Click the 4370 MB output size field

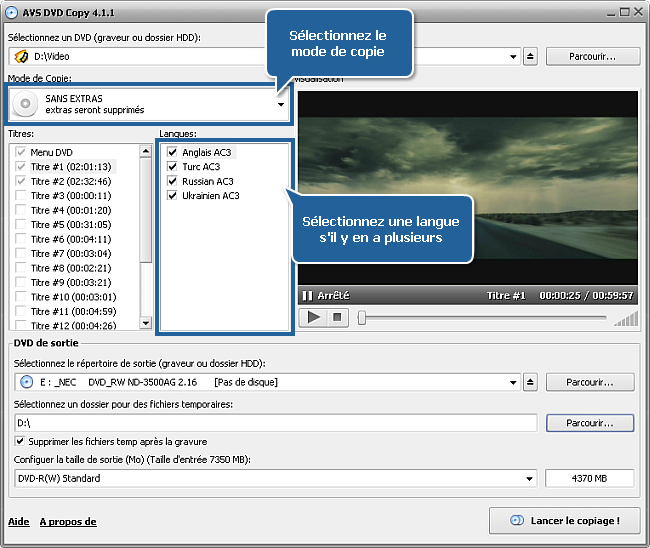coord(589,478)
